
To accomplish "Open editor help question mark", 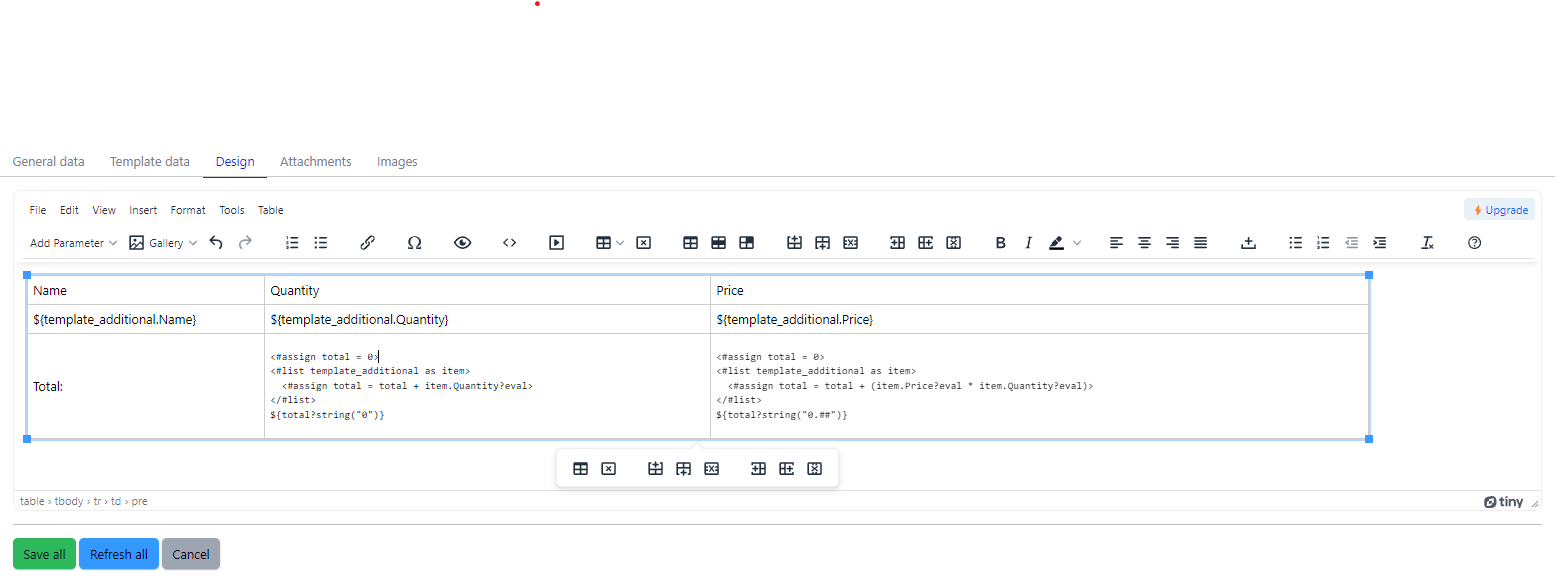I will coord(1474,242).
